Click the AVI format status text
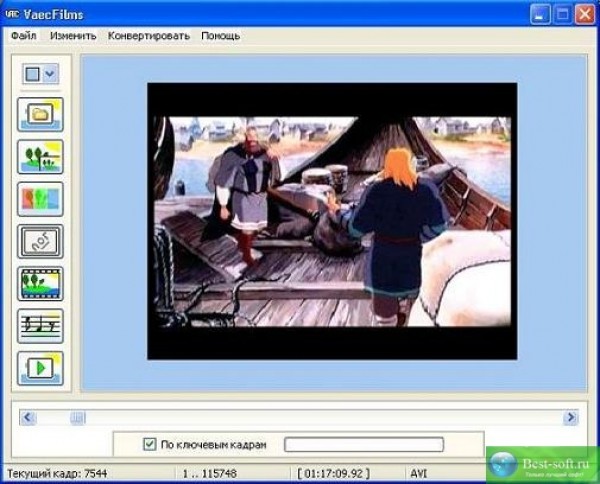This screenshot has height=484, width=600. coord(419,474)
